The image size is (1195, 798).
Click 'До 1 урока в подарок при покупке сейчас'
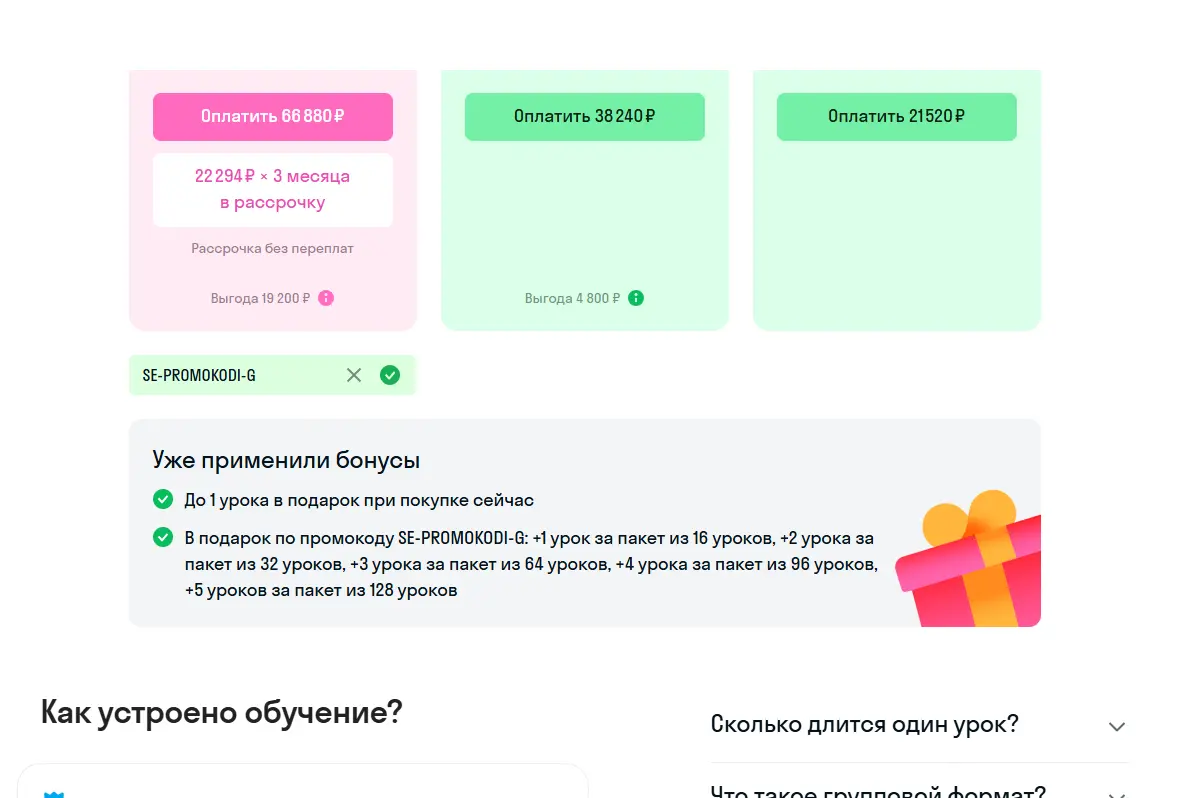pos(359,500)
